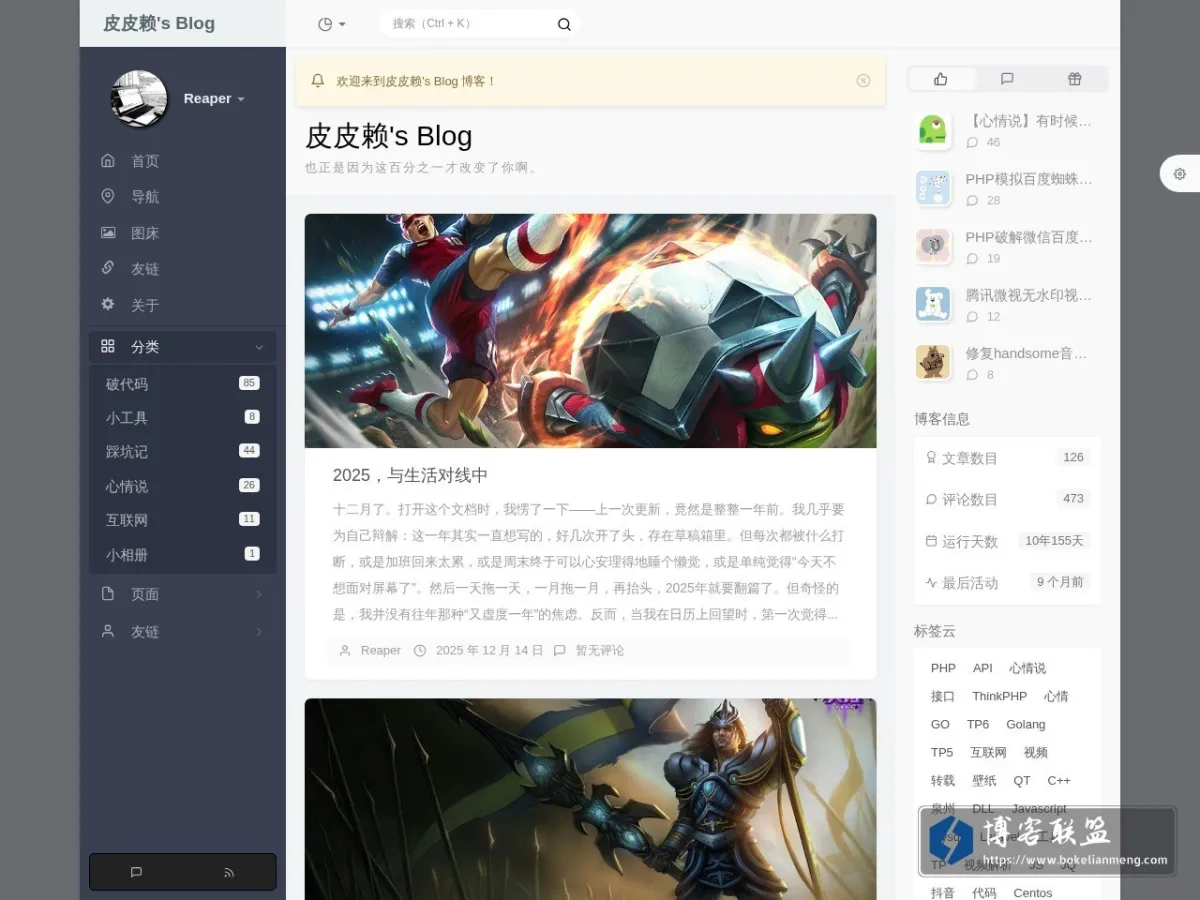Open the 首页 home icon in sidebar
The width and height of the screenshot is (1200, 900).
pyautogui.click(x=108, y=161)
